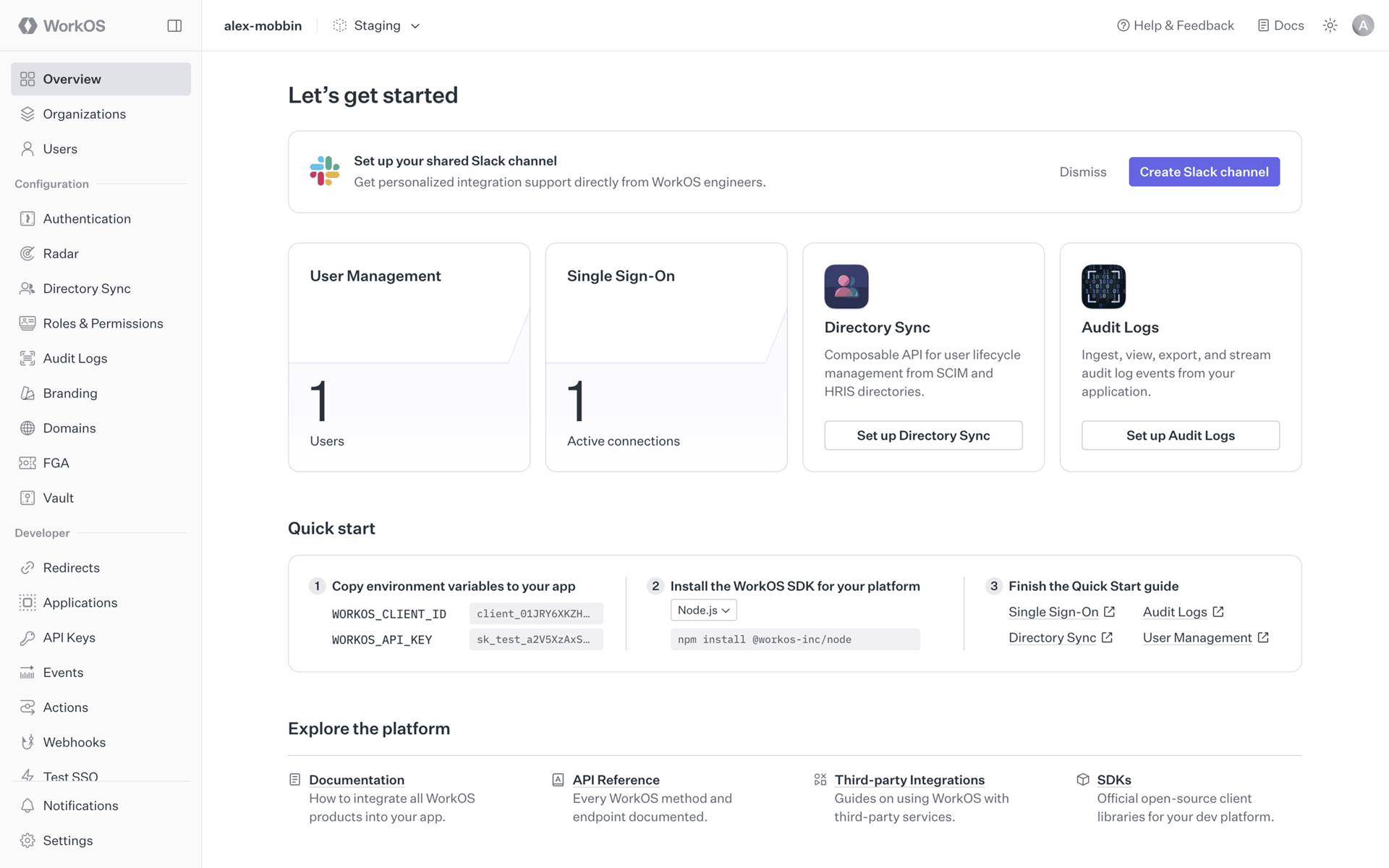The width and height of the screenshot is (1389, 868).
Task: Open the user avatar menu
Action: coord(1363,25)
